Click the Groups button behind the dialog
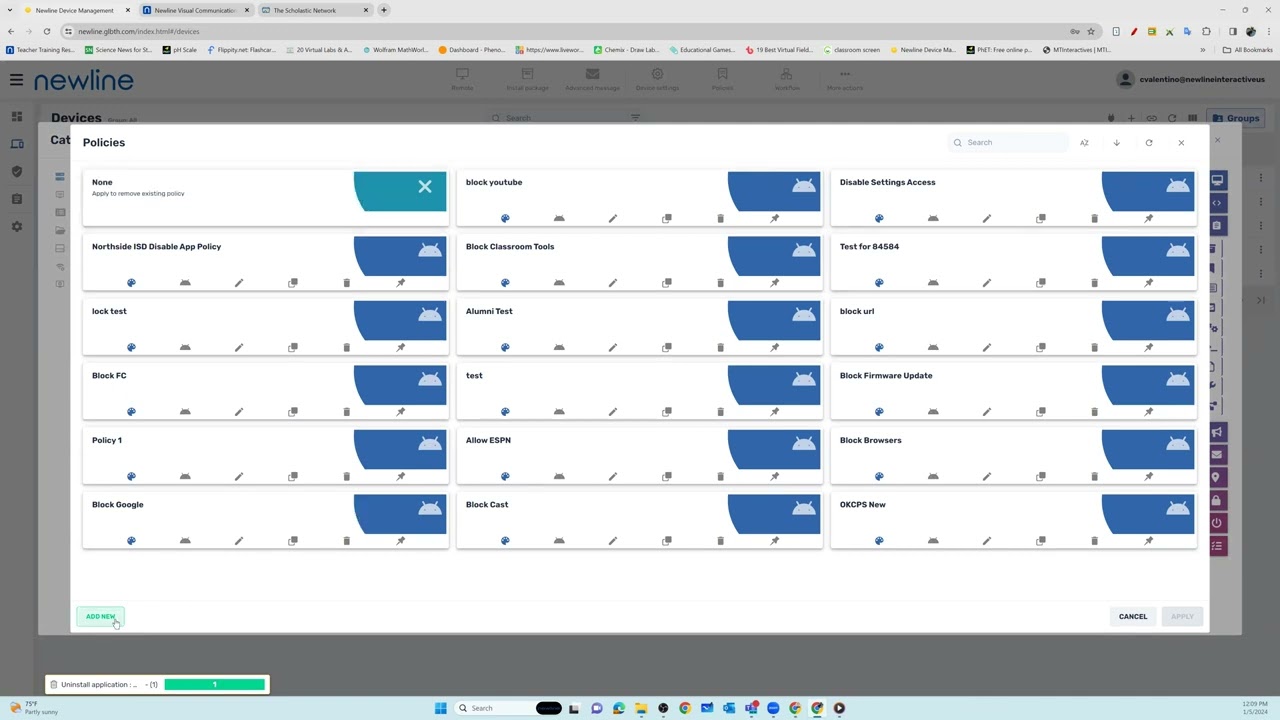The image size is (1280, 720). pos(1236,118)
